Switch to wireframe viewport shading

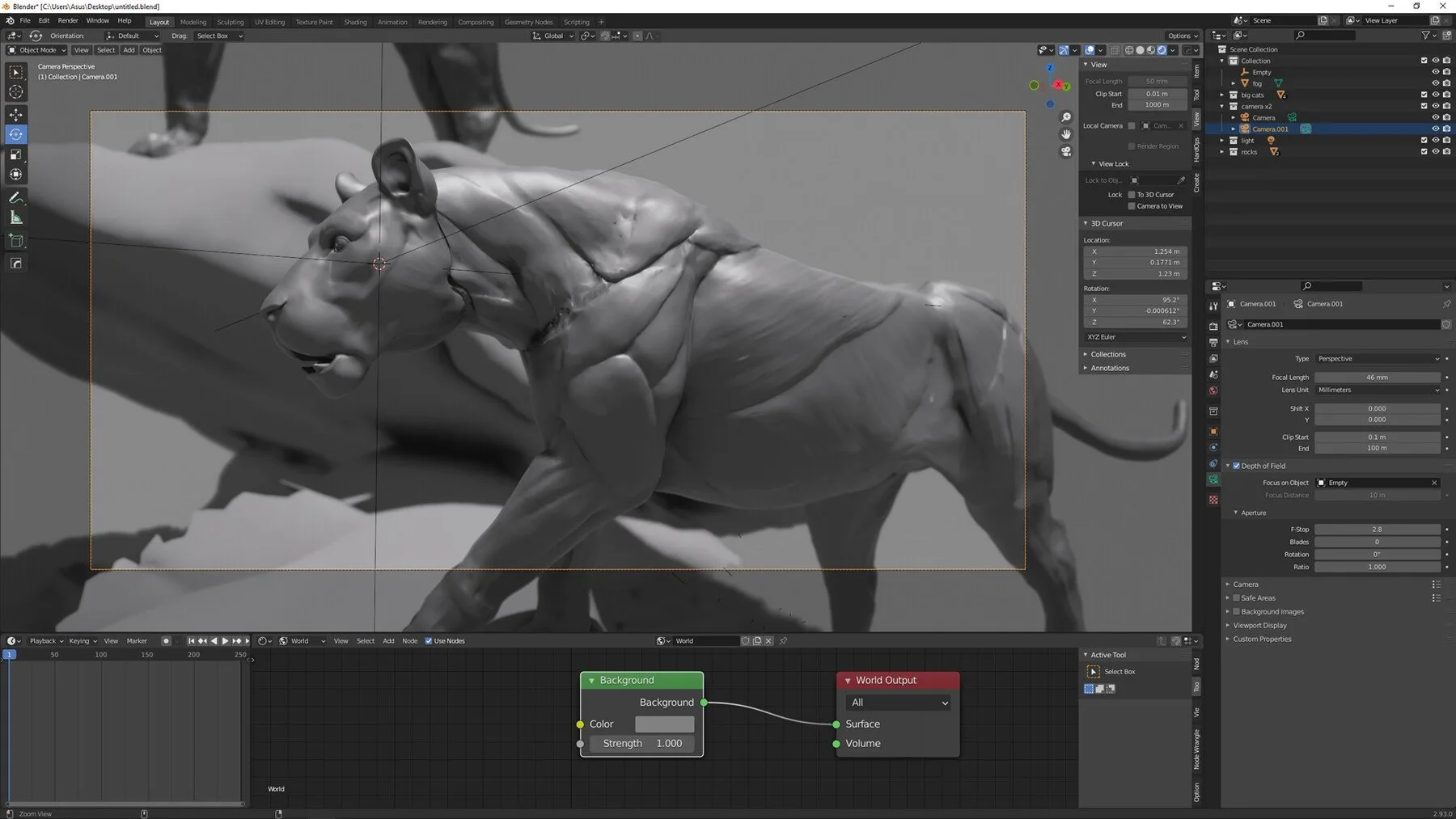click(x=1129, y=50)
